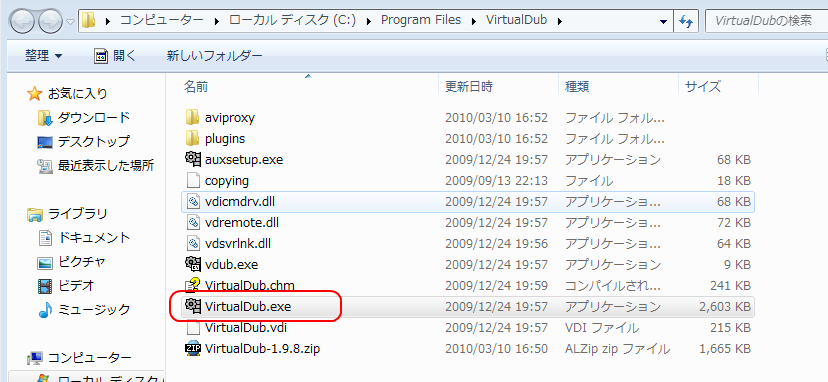Image resolution: width=828 pixels, height=382 pixels.
Task: Select the VirtualDub.exe file name
Action: pos(248,306)
